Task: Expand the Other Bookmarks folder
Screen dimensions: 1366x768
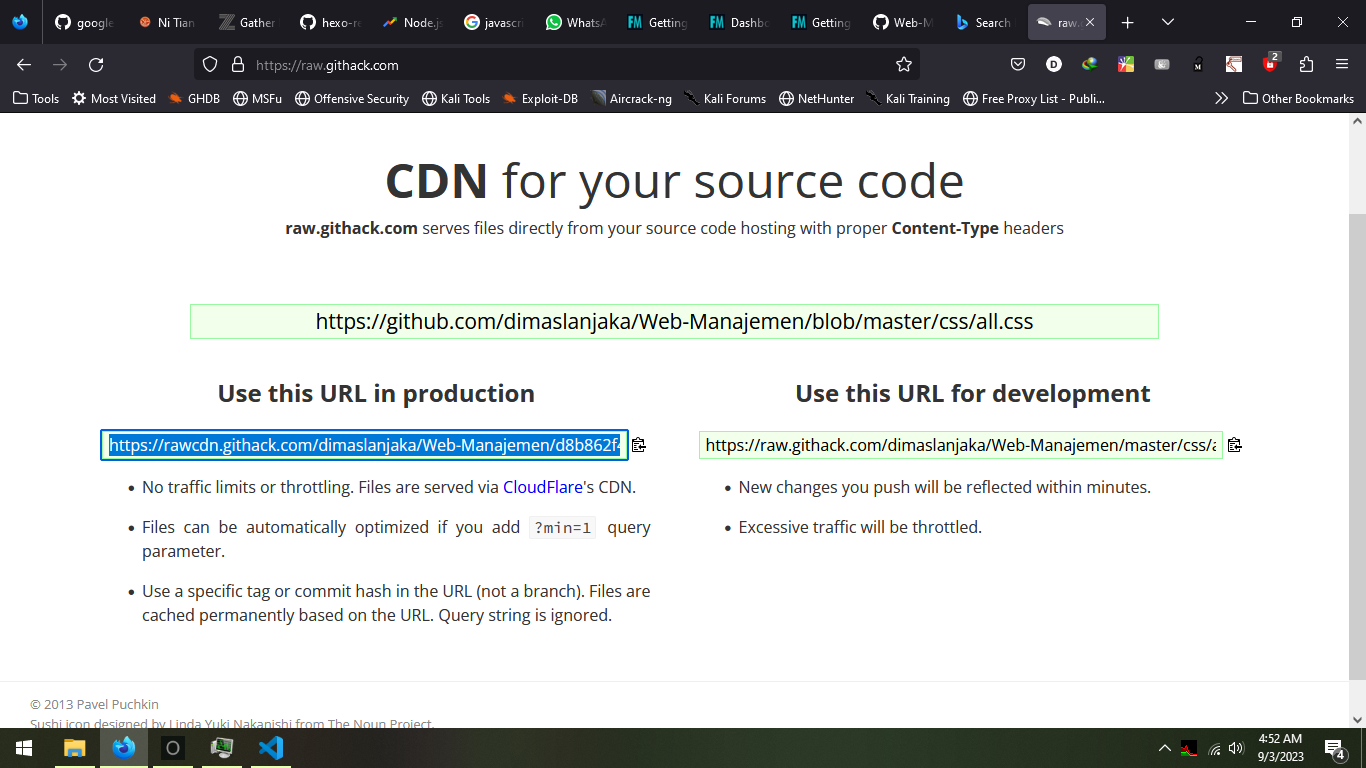Action: [x=1298, y=98]
